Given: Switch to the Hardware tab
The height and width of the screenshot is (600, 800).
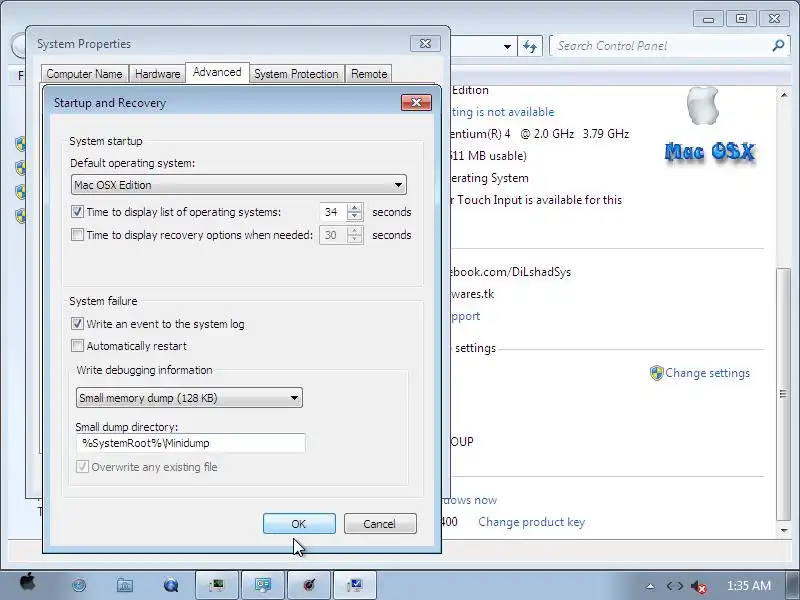Looking at the screenshot, I should [x=158, y=74].
